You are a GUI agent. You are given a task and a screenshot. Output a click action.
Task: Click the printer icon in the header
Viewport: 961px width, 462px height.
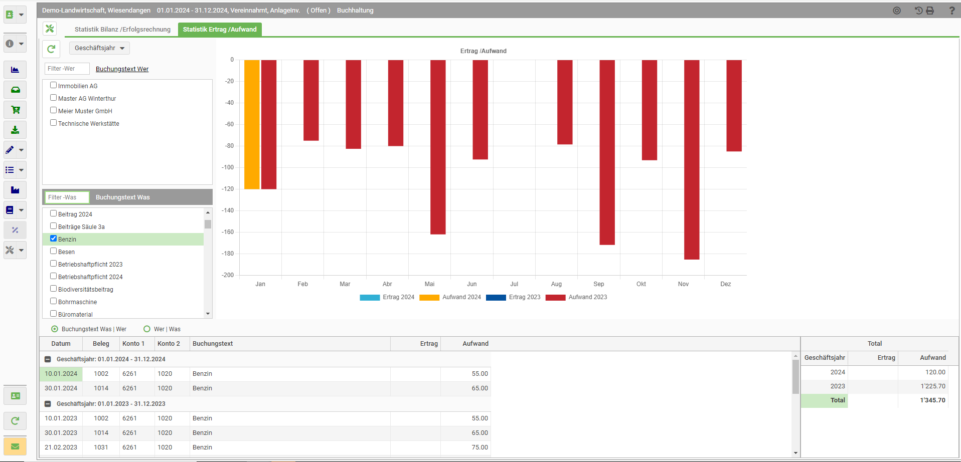tap(930, 10)
